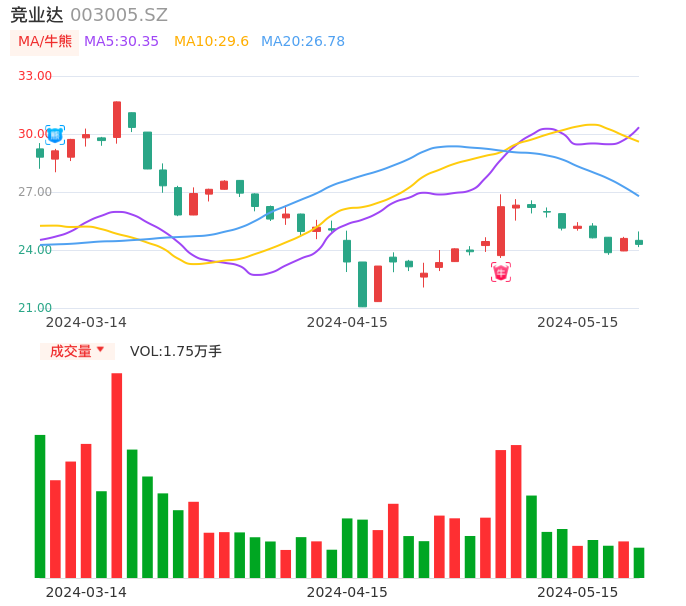Click the large red candle above the bull marker
This screenshot has height=606, width=686.
[x=501, y=231]
